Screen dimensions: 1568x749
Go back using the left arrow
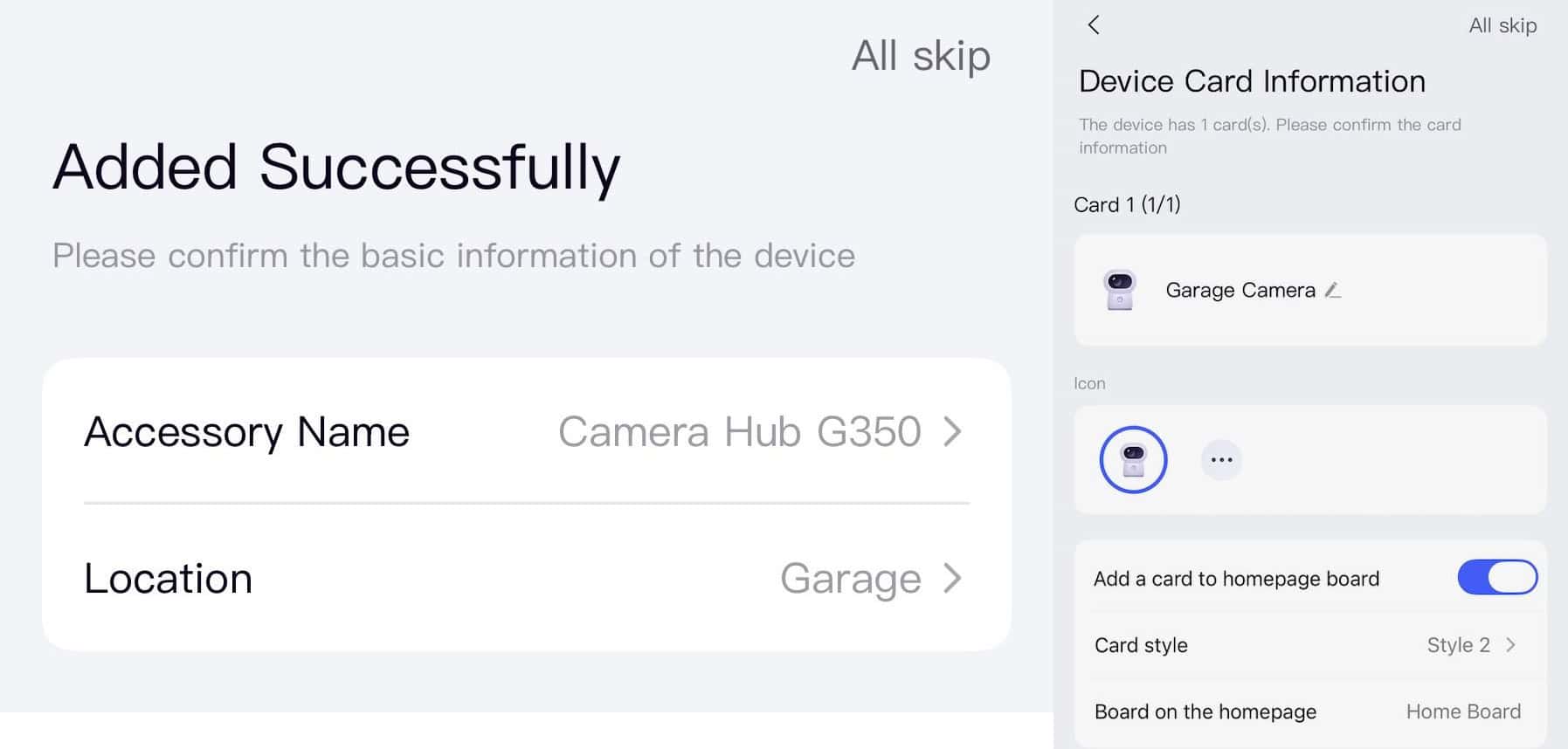[x=1094, y=25]
